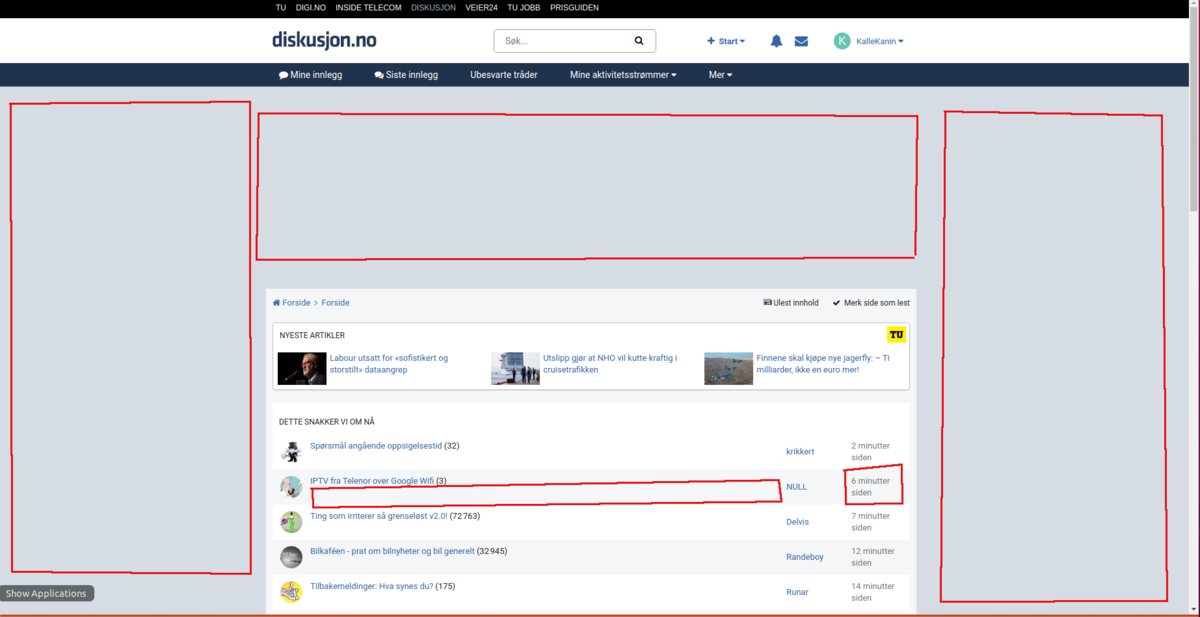The width and height of the screenshot is (1200, 617).
Task: Expand Mine aktivitetsstrømmer menu
Action: click(623, 75)
